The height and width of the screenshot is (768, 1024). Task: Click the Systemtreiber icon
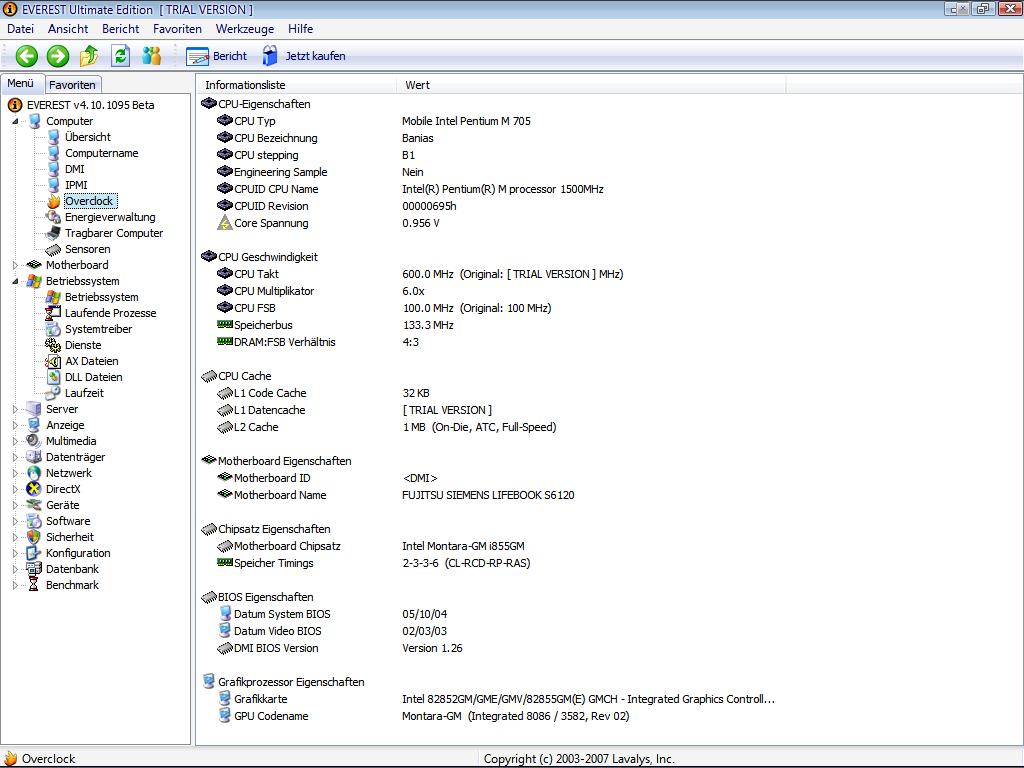point(53,329)
